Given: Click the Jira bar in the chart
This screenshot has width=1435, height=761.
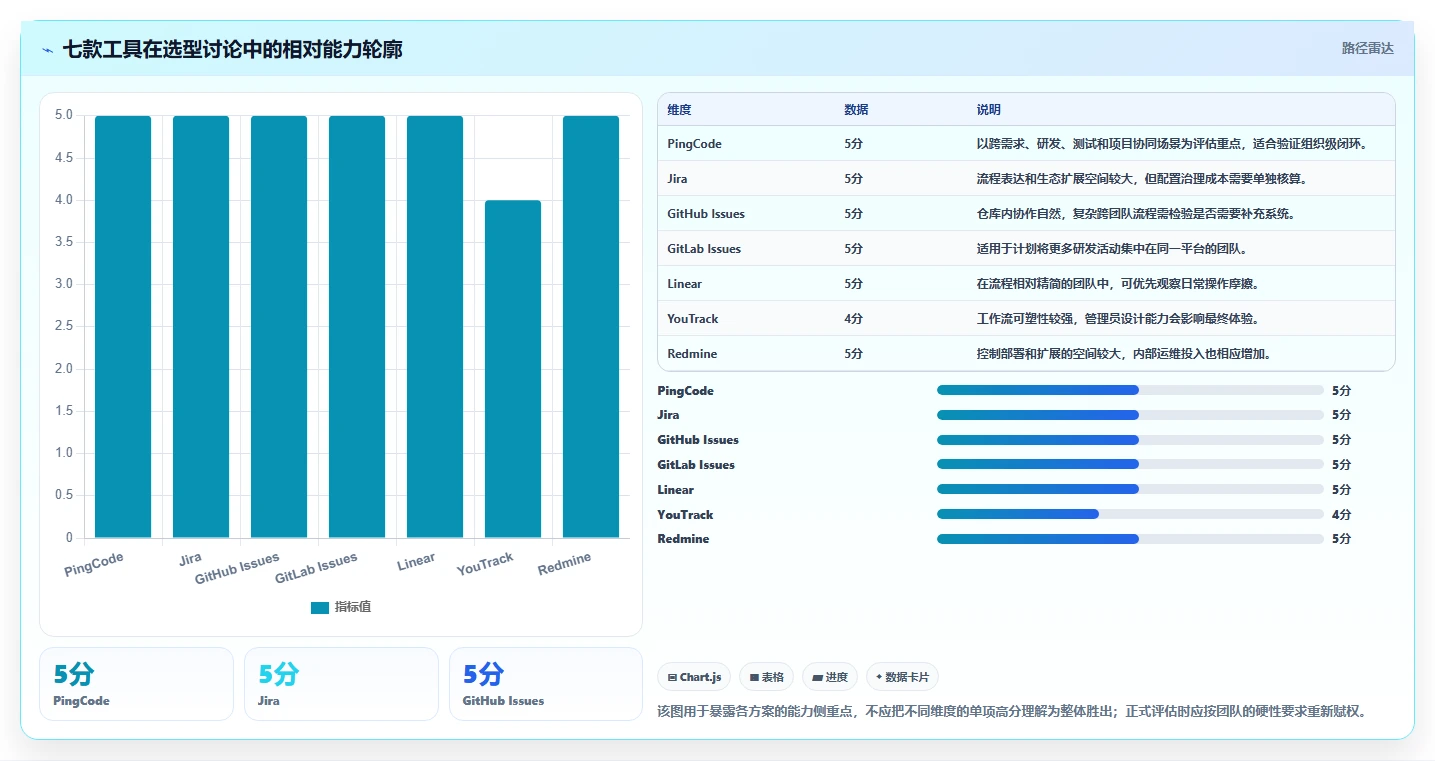Looking at the screenshot, I should tap(201, 327).
